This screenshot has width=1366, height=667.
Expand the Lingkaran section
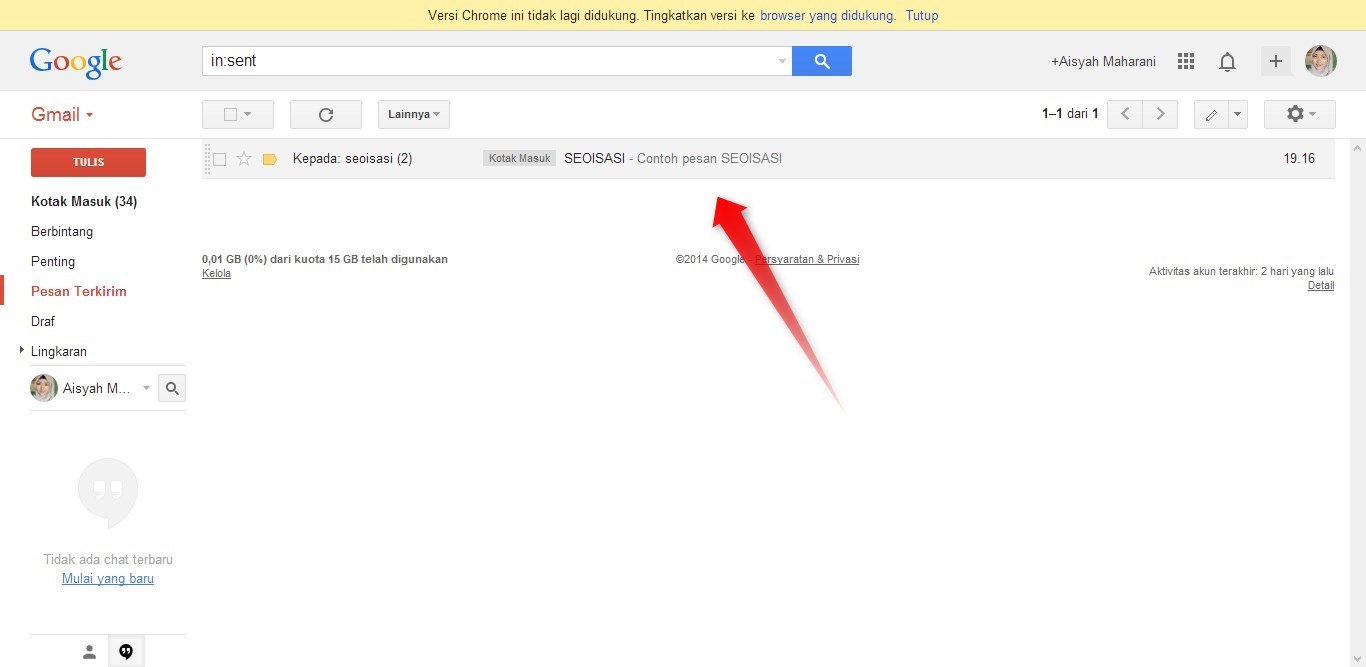(x=22, y=351)
